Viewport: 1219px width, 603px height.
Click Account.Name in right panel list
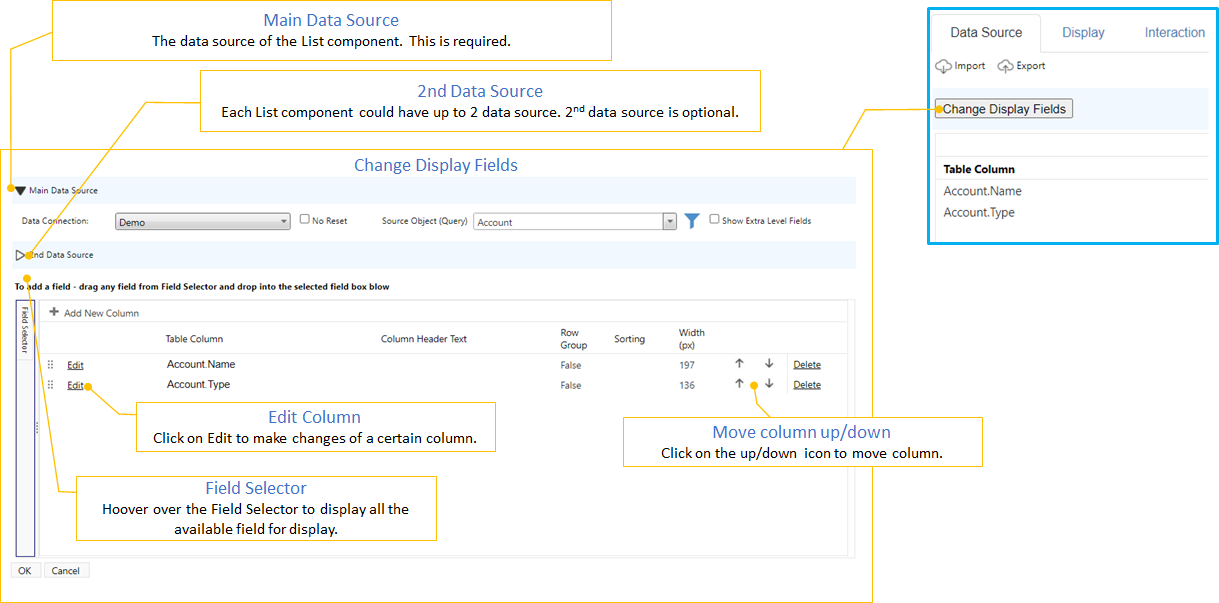pos(983,191)
